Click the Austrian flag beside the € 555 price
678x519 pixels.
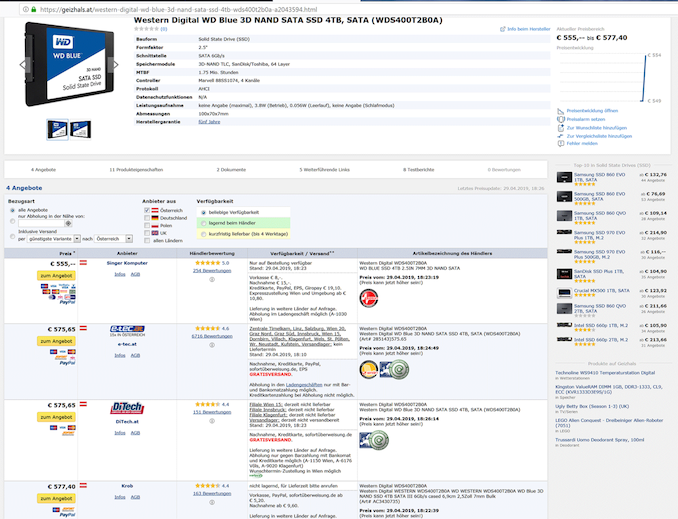tap(84, 262)
